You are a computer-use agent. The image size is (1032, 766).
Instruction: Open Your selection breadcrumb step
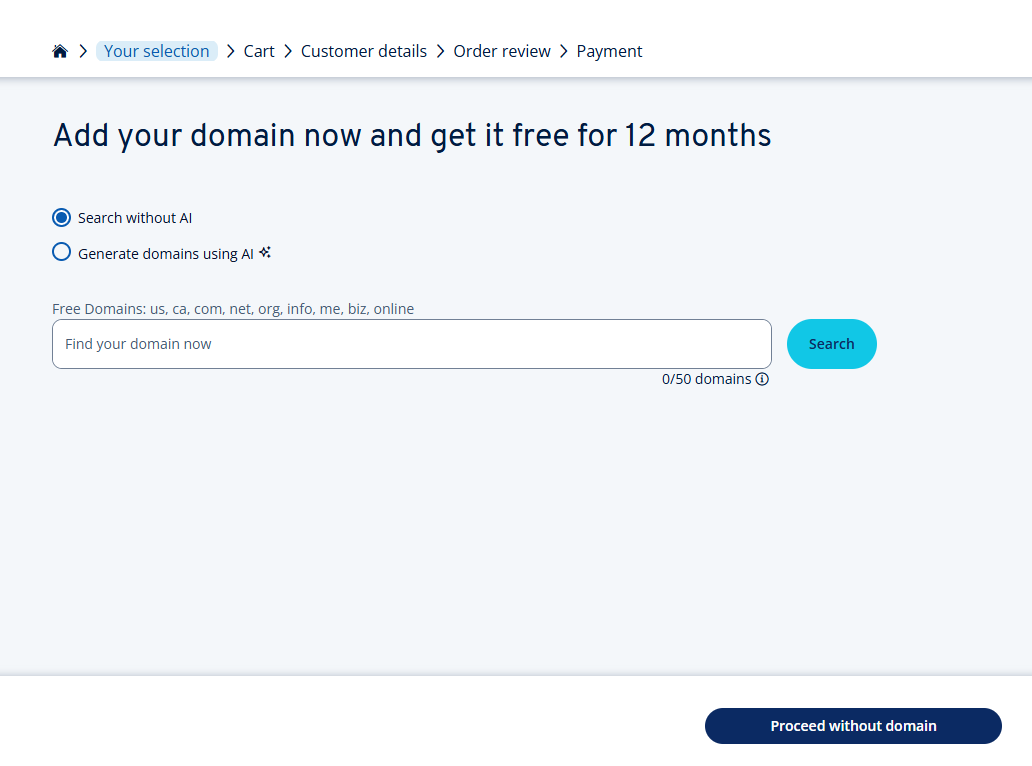click(157, 51)
